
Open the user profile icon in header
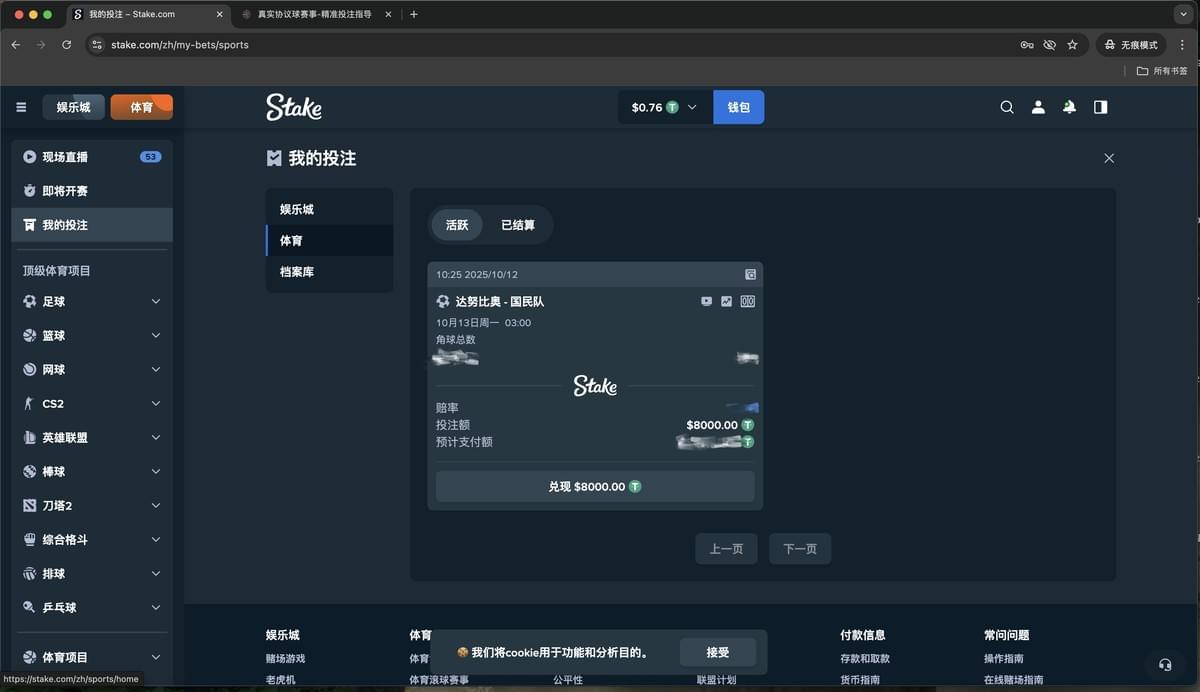pyautogui.click(x=1038, y=107)
